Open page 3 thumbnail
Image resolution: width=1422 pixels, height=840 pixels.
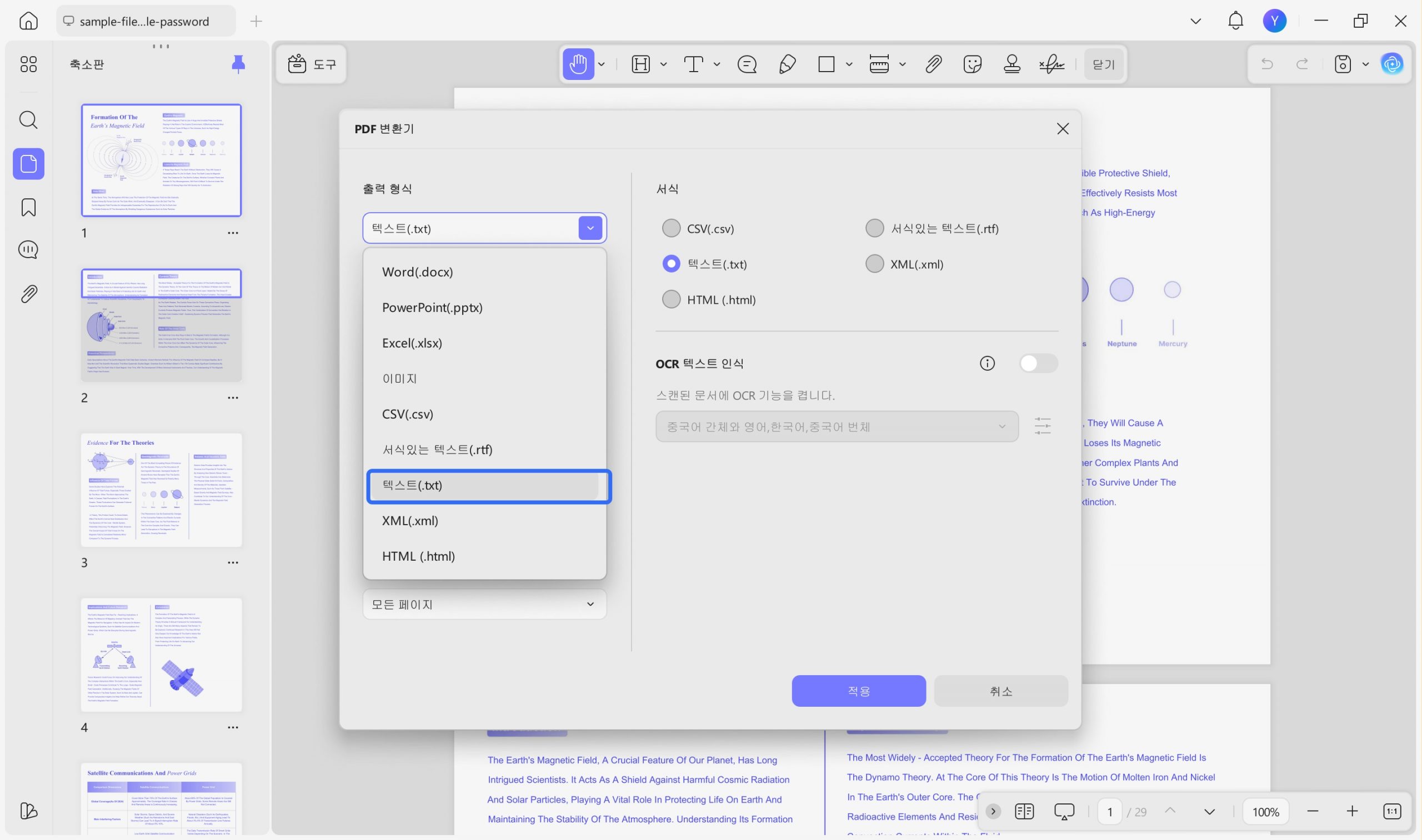click(x=162, y=490)
